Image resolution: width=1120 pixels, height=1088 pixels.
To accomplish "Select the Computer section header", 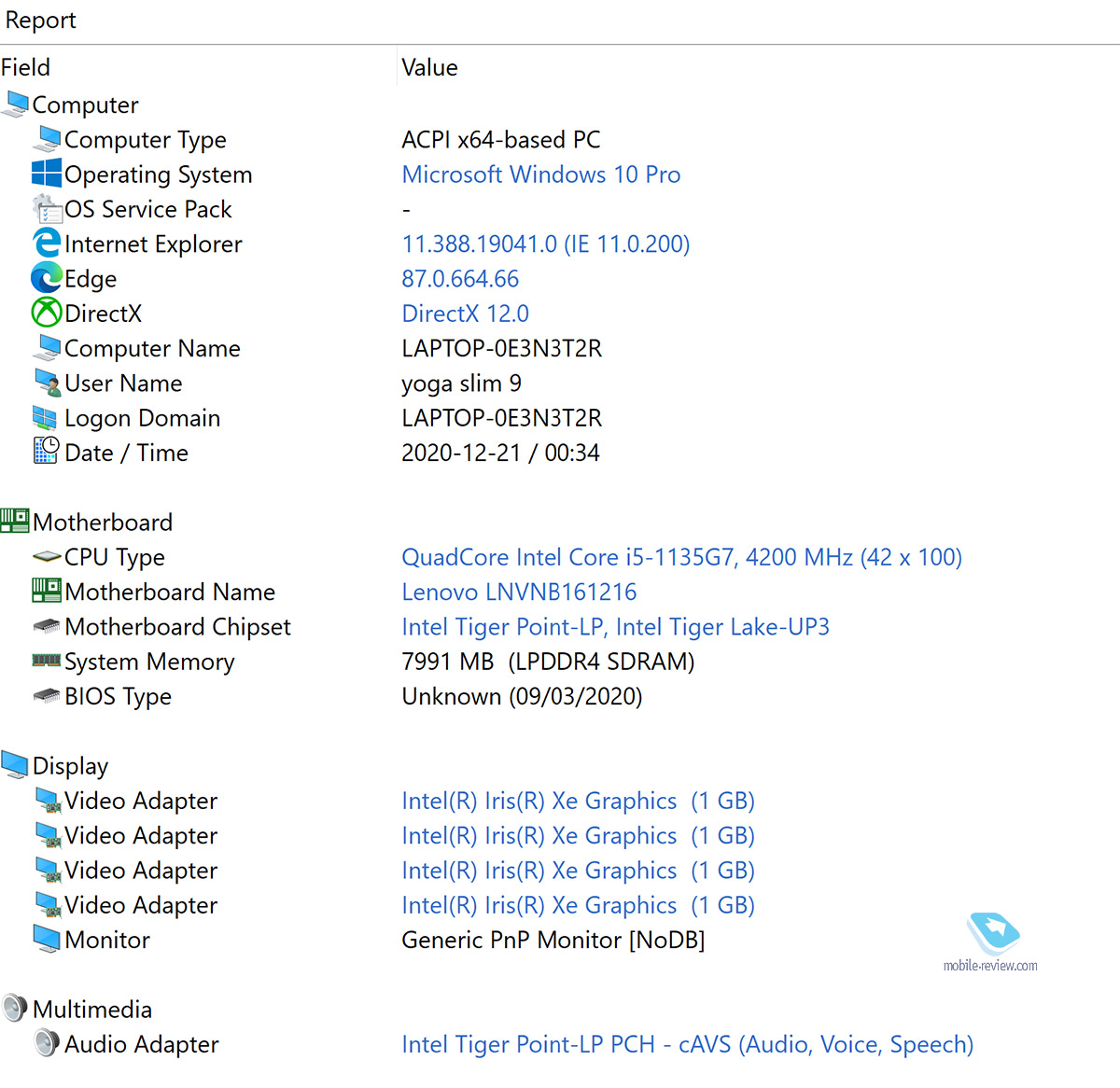I will [85, 105].
